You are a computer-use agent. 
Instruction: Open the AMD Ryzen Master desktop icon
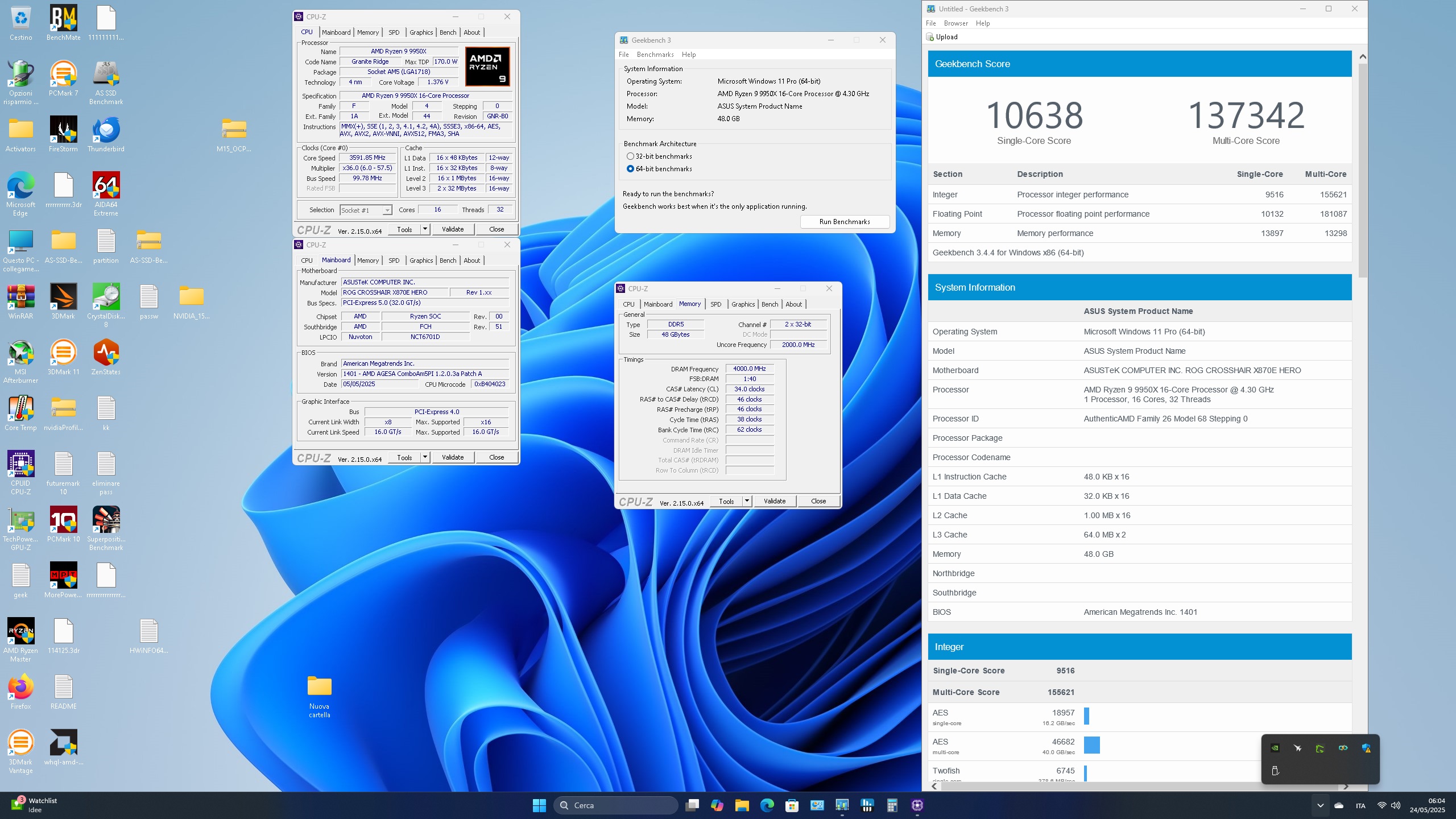click(20, 640)
